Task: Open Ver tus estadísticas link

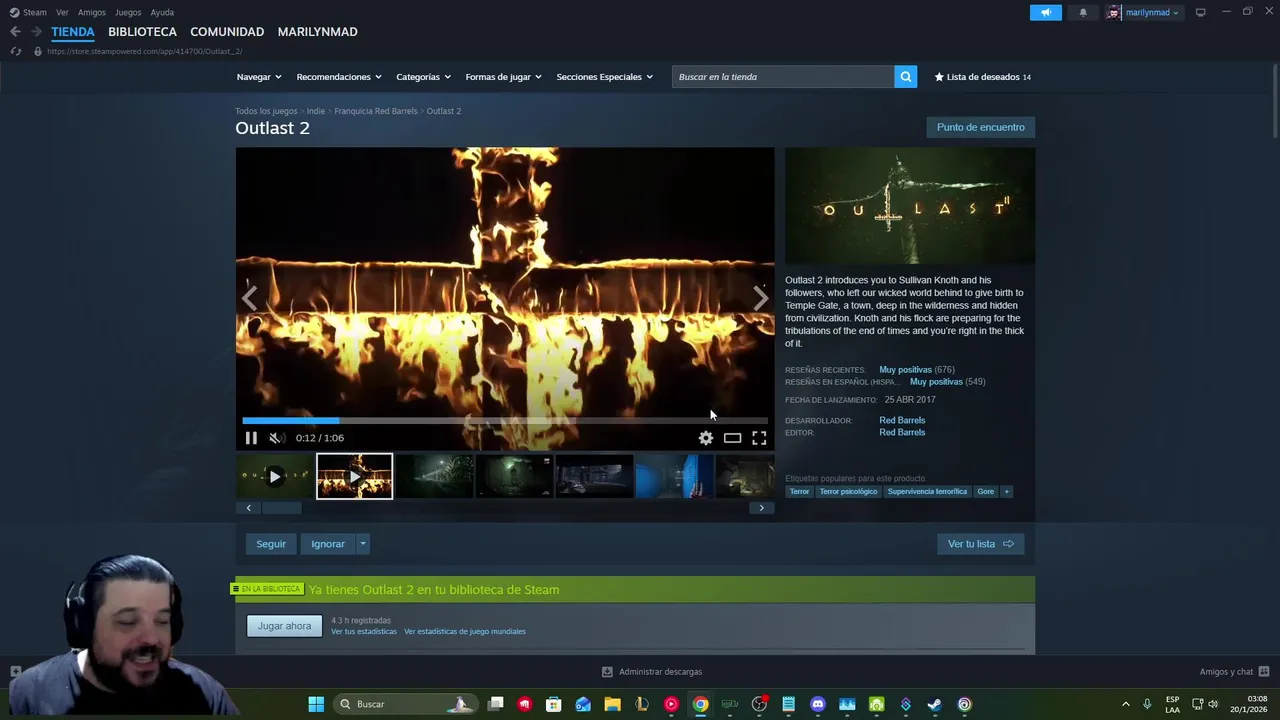Action: [x=364, y=632]
